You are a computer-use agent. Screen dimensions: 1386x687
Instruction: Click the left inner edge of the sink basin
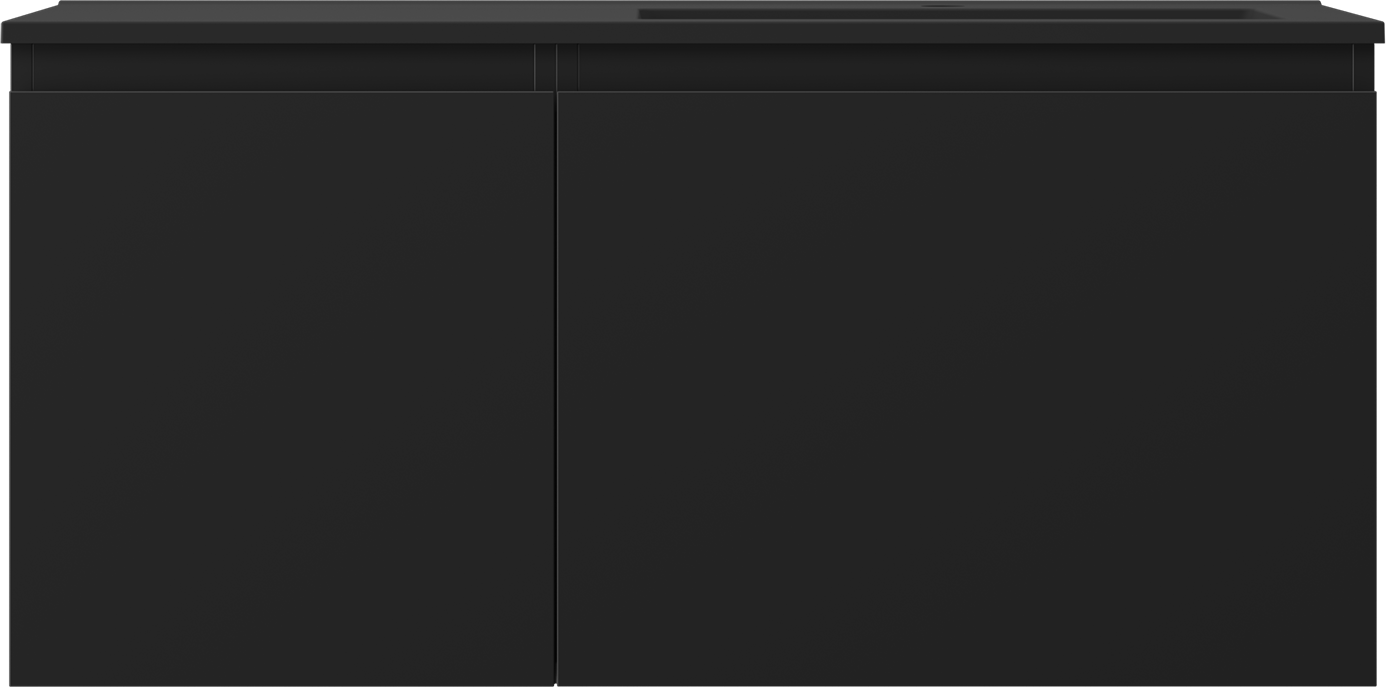click(x=641, y=14)
